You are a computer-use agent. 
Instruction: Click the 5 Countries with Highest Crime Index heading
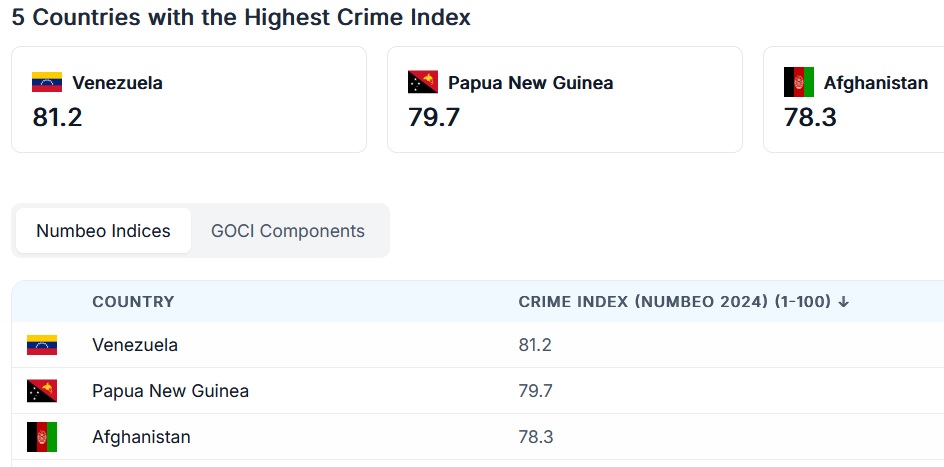pos(241,17)
